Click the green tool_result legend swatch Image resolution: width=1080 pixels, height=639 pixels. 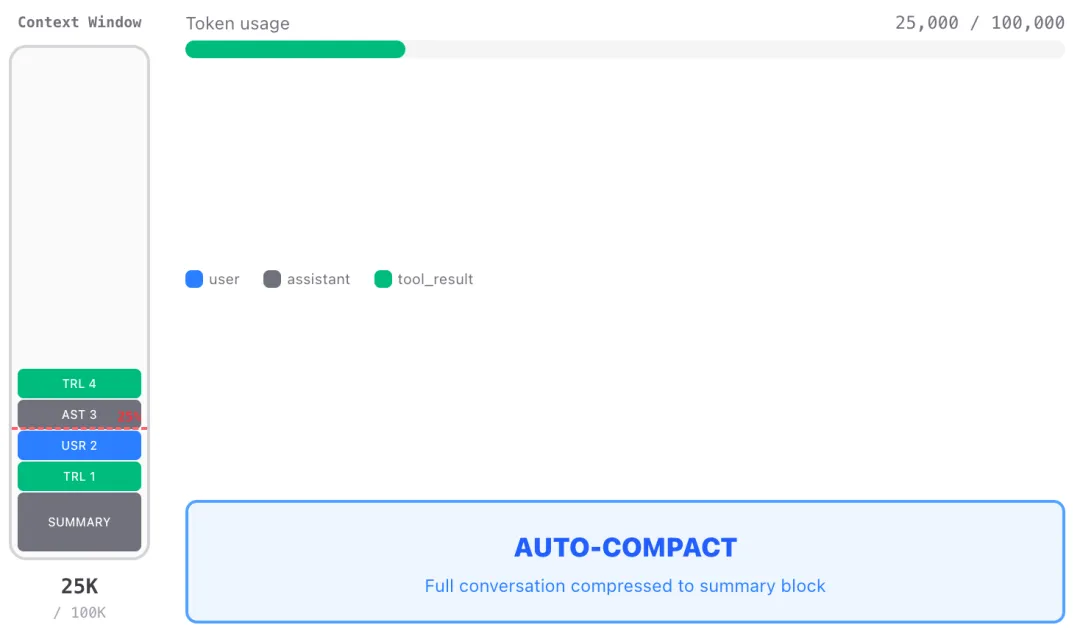383,279
